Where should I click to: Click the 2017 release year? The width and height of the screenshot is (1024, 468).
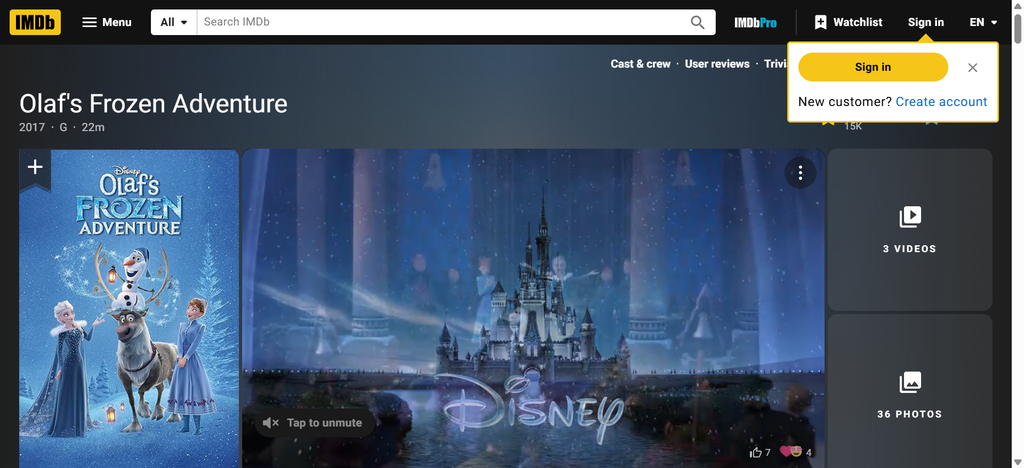[32, 127]
